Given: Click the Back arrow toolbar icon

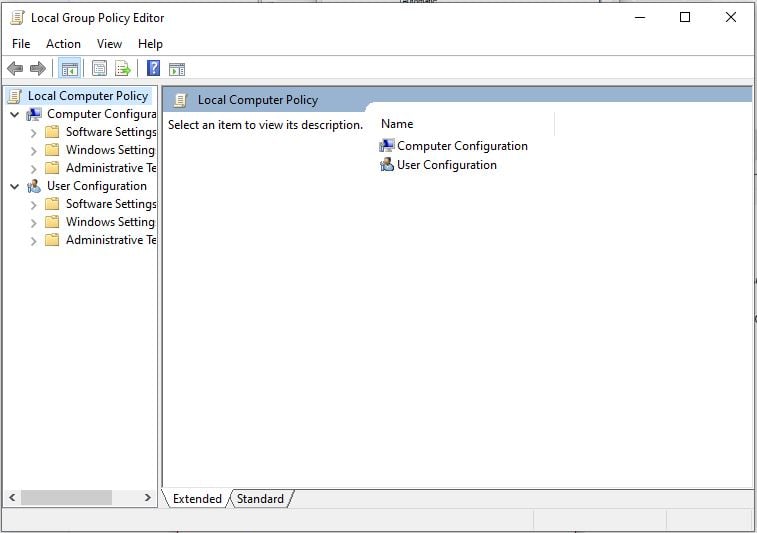Looking at the screenshot, I should (x=15, y=69).
